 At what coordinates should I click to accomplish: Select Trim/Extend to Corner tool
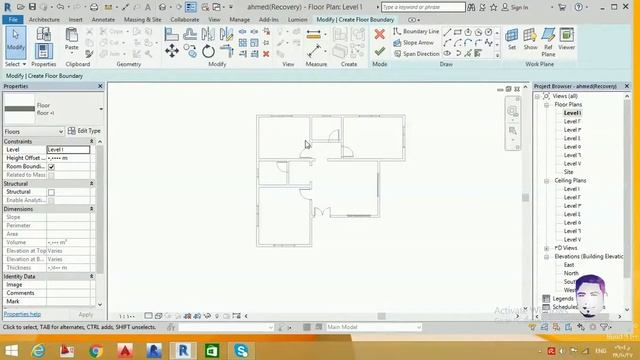226,51
